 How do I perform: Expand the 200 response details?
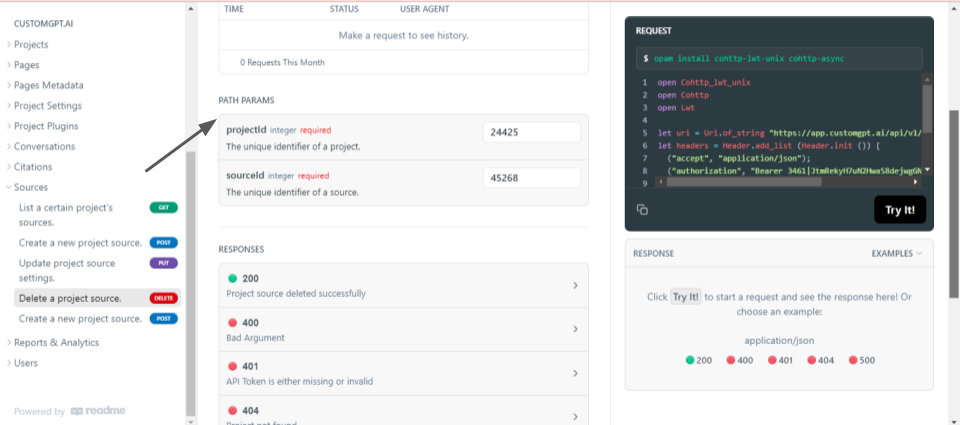click(x=403, y=285)
